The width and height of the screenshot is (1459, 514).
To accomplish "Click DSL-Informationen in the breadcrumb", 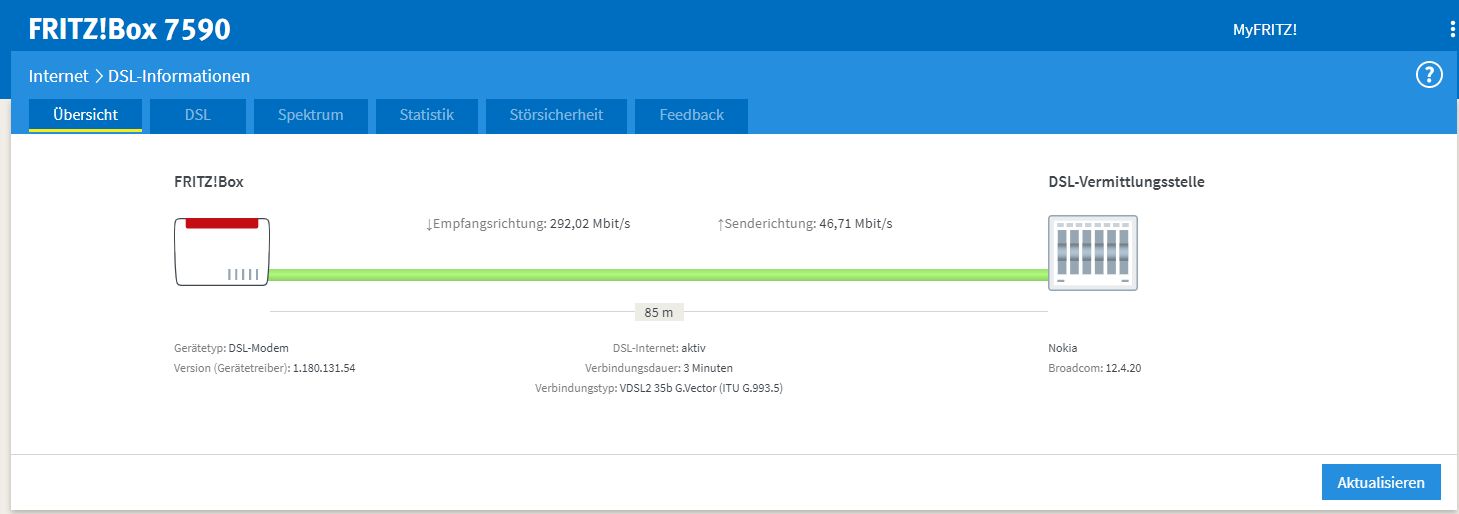I will (179, 76).
